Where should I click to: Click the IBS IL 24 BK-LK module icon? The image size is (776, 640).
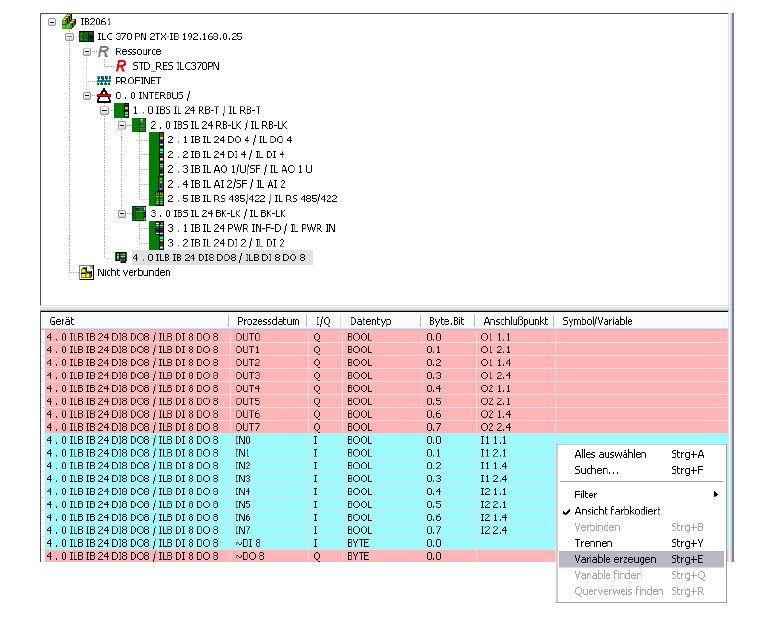(x=138, y=213)
